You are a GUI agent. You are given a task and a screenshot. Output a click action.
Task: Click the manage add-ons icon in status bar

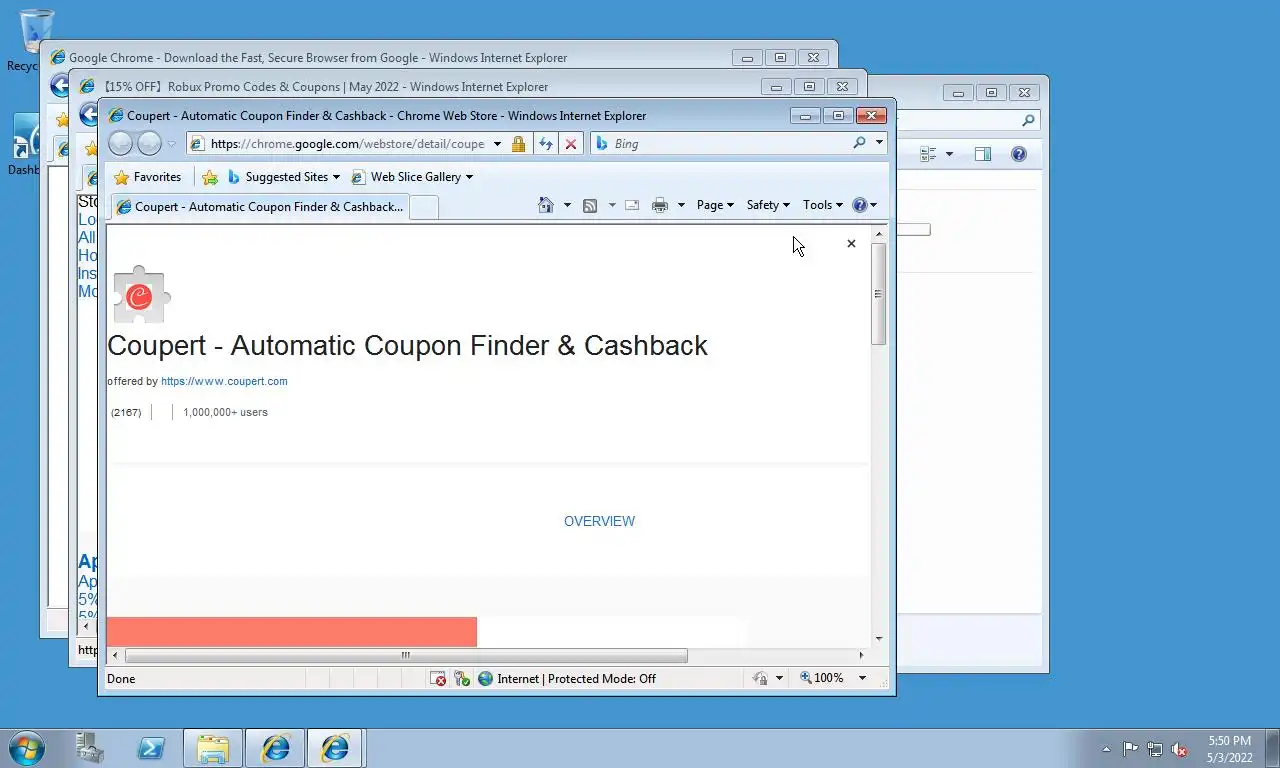(462, 678)
